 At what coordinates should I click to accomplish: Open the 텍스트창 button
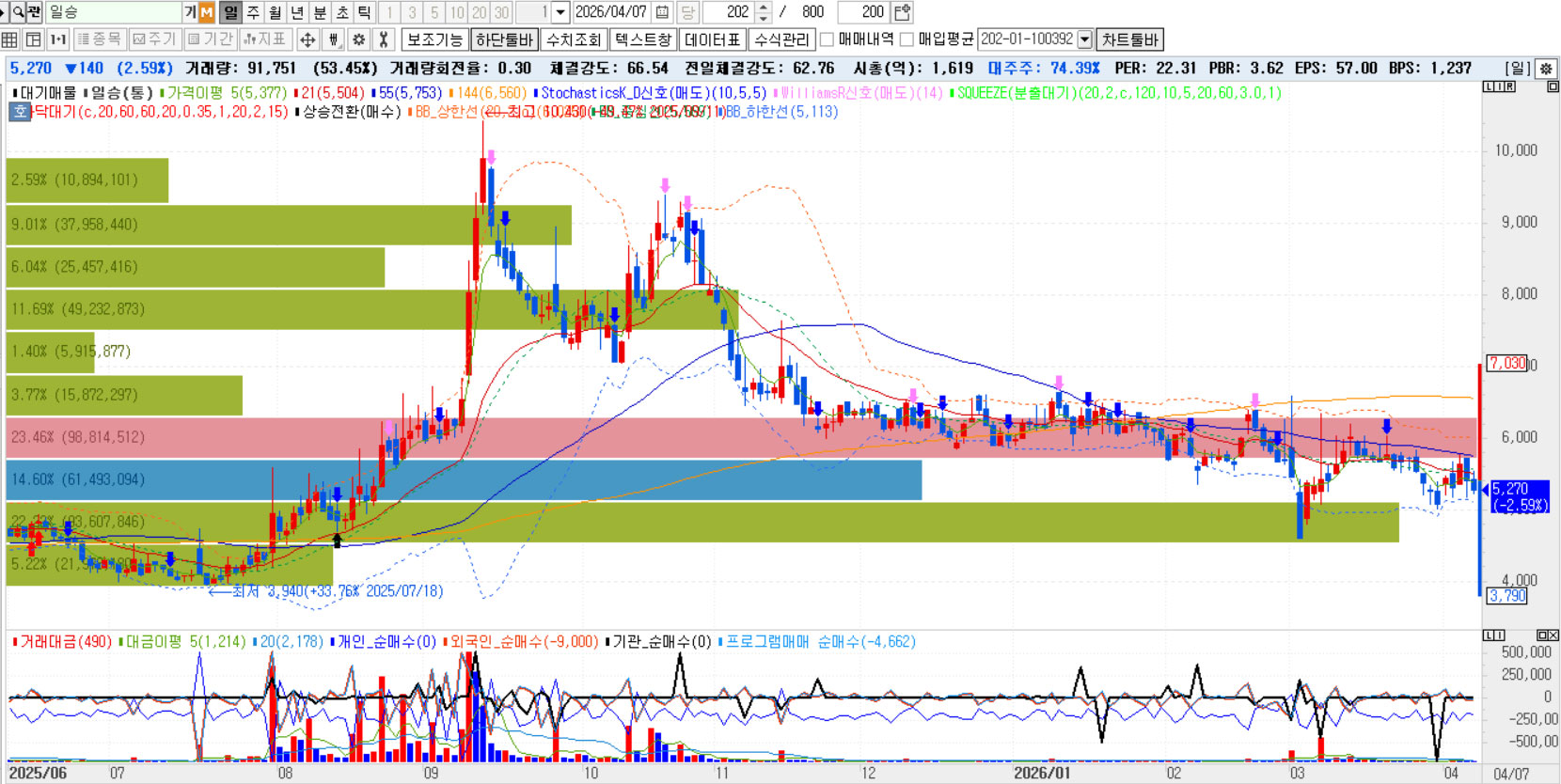click(643, 39)
